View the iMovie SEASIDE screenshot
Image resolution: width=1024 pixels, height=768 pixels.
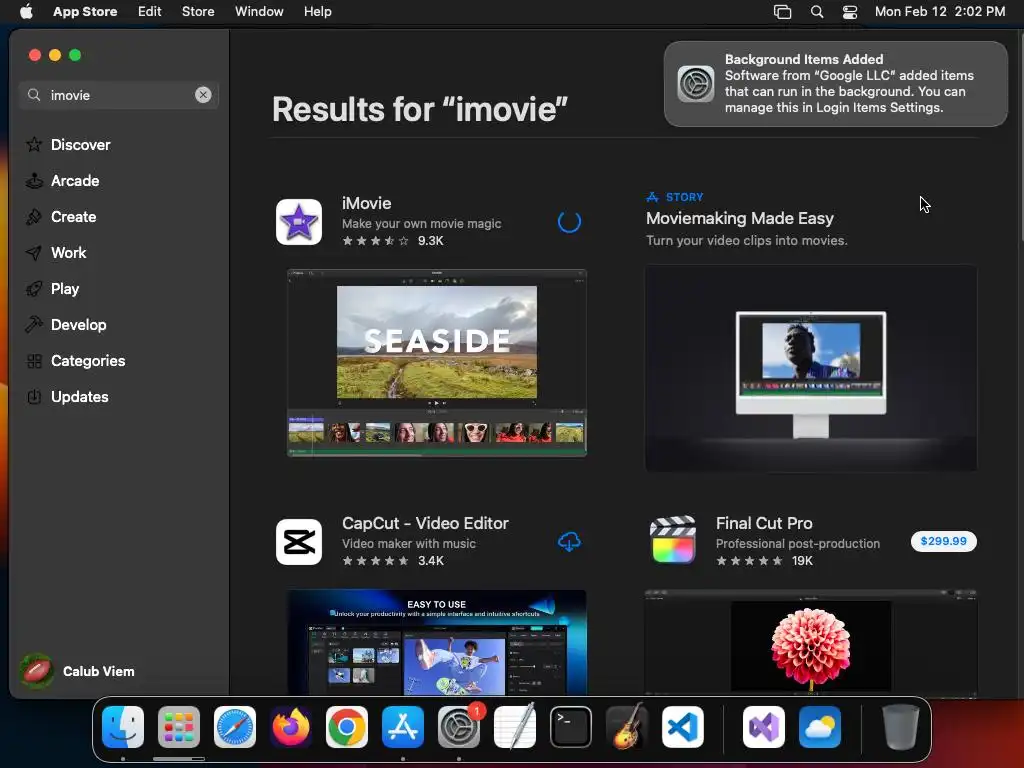[437, 362]
